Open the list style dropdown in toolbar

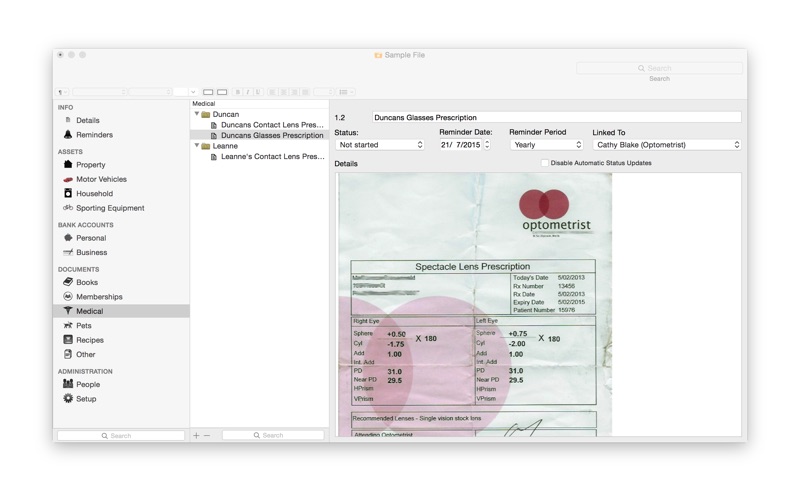347,92
